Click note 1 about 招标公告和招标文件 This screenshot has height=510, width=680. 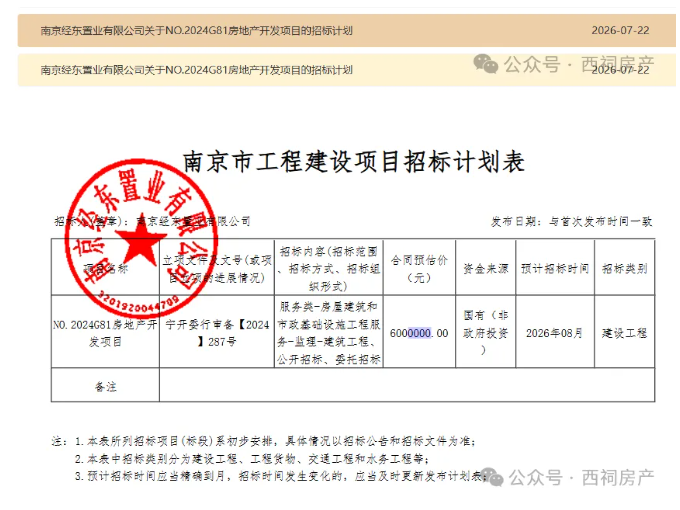coord(275,441)
